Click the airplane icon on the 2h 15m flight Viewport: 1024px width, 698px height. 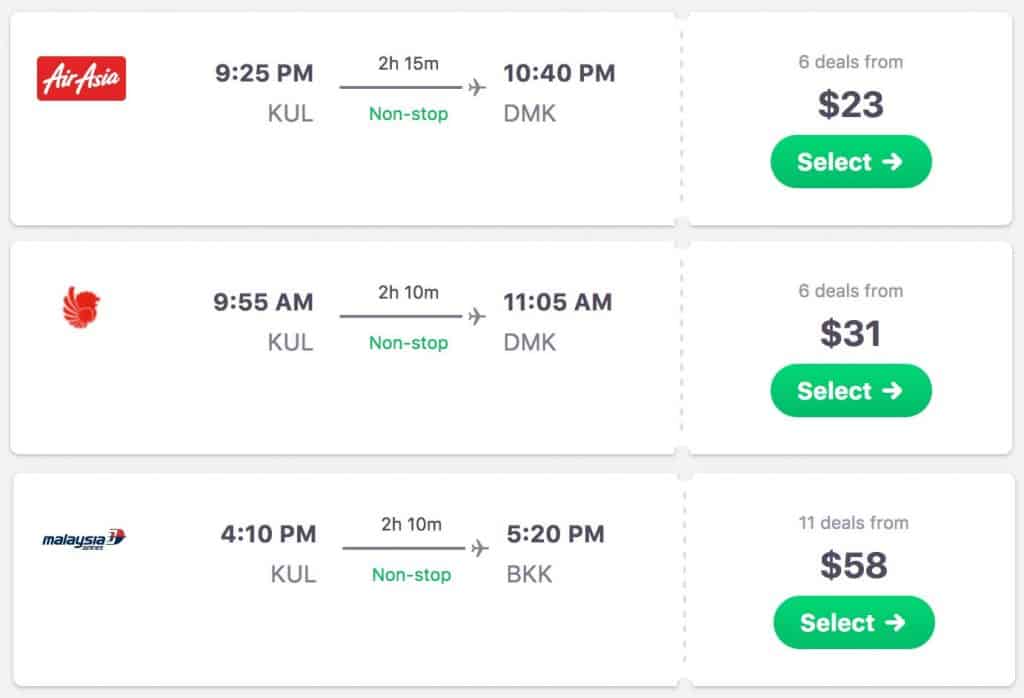click(477, 87)
